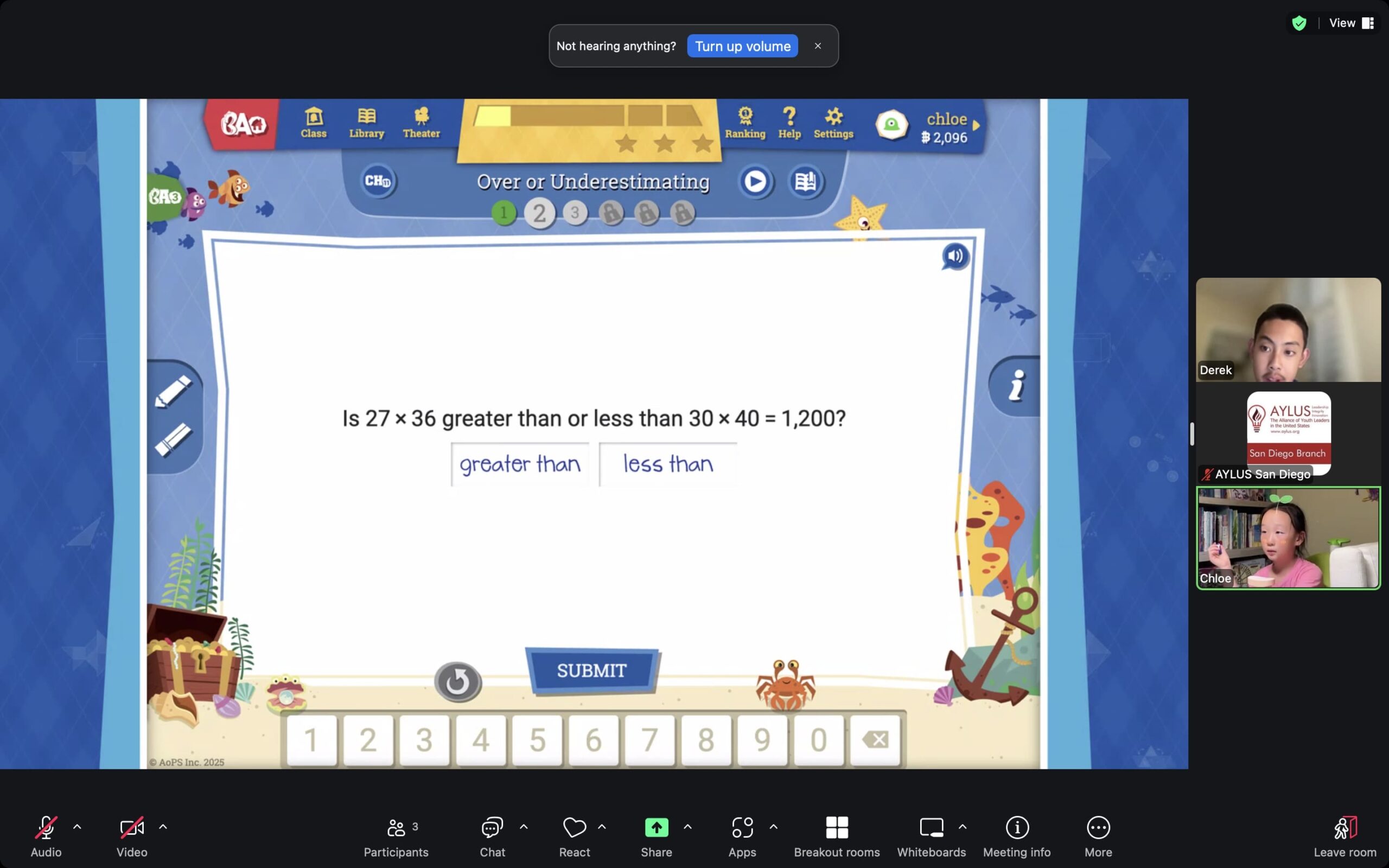
Task: Play the lesson video button
Action: (755, 182)
